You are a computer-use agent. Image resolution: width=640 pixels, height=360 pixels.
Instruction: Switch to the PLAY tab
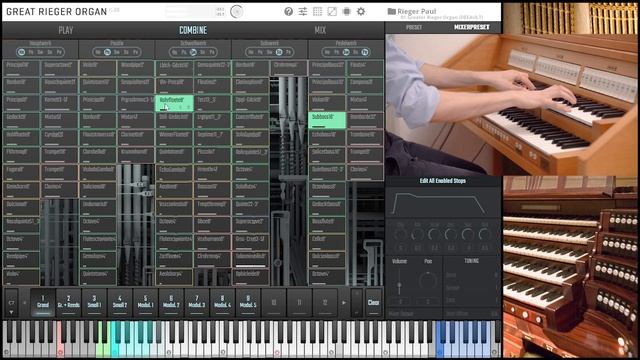[x=66, y=30]
